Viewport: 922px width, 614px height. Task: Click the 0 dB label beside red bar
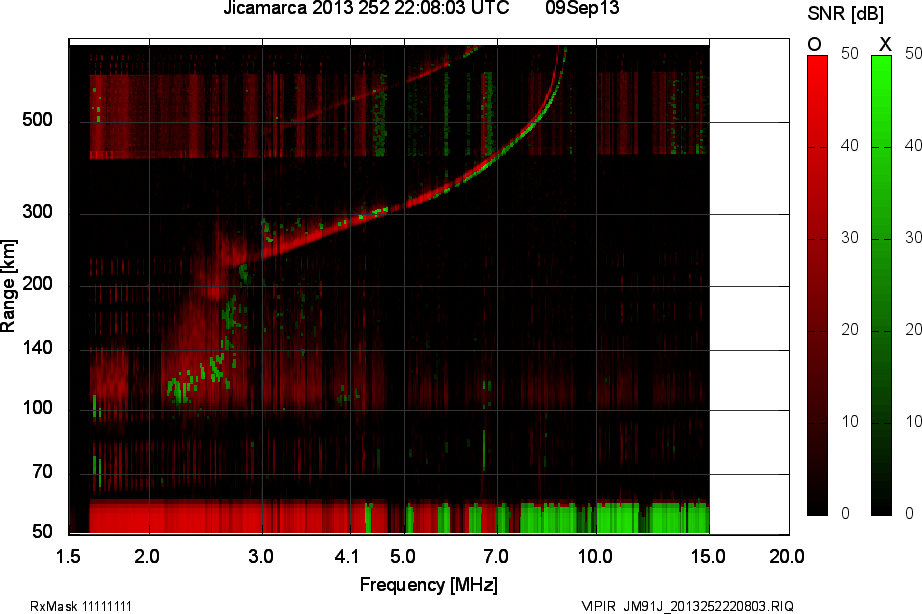(846, 513)
